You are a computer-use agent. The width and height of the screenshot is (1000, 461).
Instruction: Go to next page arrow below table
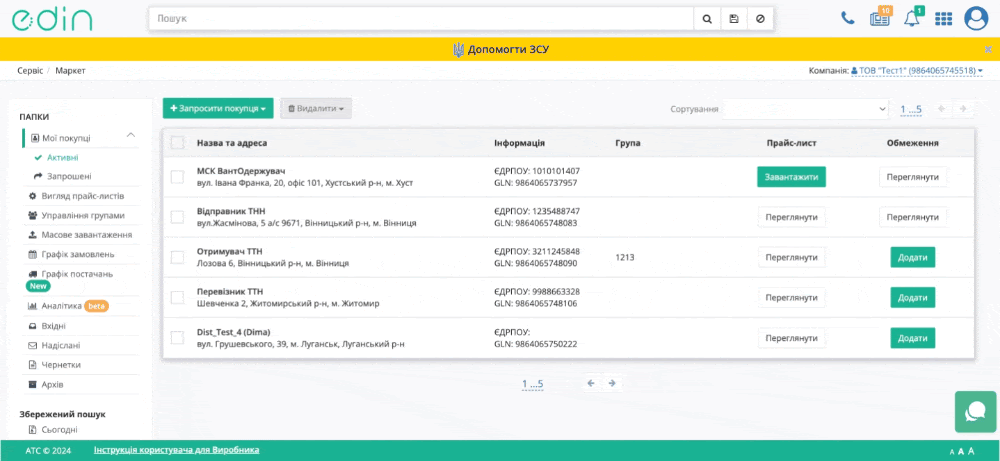pos(612,383)
